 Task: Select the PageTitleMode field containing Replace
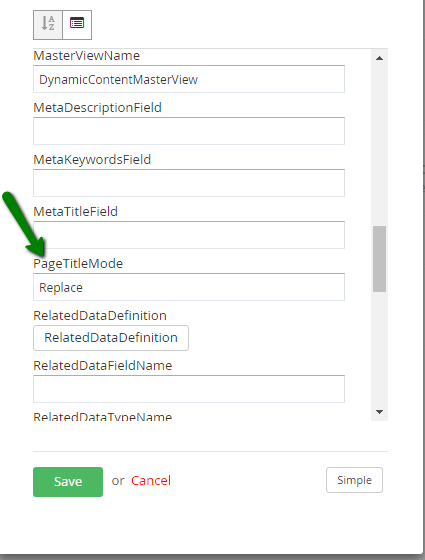pyautogui.click(x=189, y=287)
